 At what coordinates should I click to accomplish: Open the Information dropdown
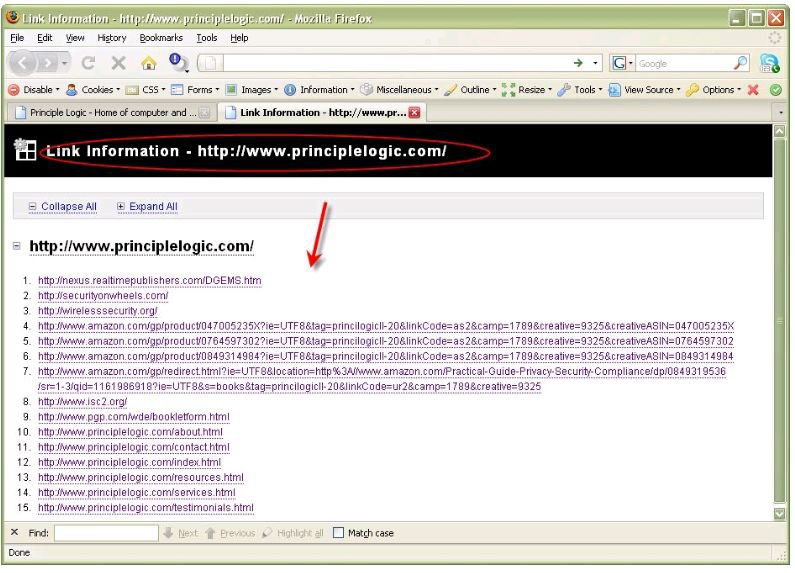tap(319, 90)
